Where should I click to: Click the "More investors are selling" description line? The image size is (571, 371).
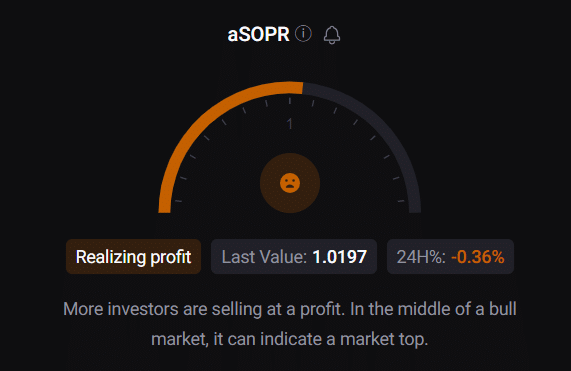pos(290,309)
